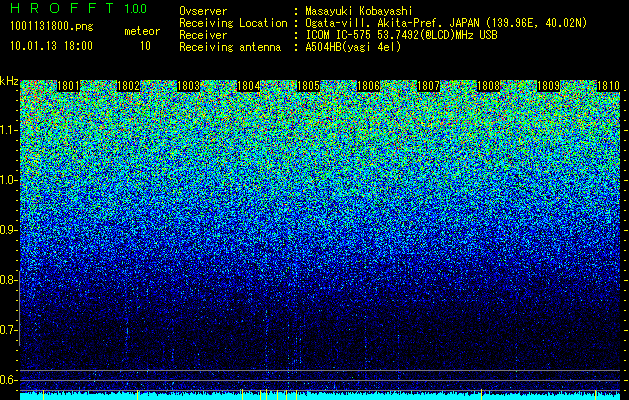Select the filename 1001131800.png
This screenshot has height=400, width=629.
point(51,27)
